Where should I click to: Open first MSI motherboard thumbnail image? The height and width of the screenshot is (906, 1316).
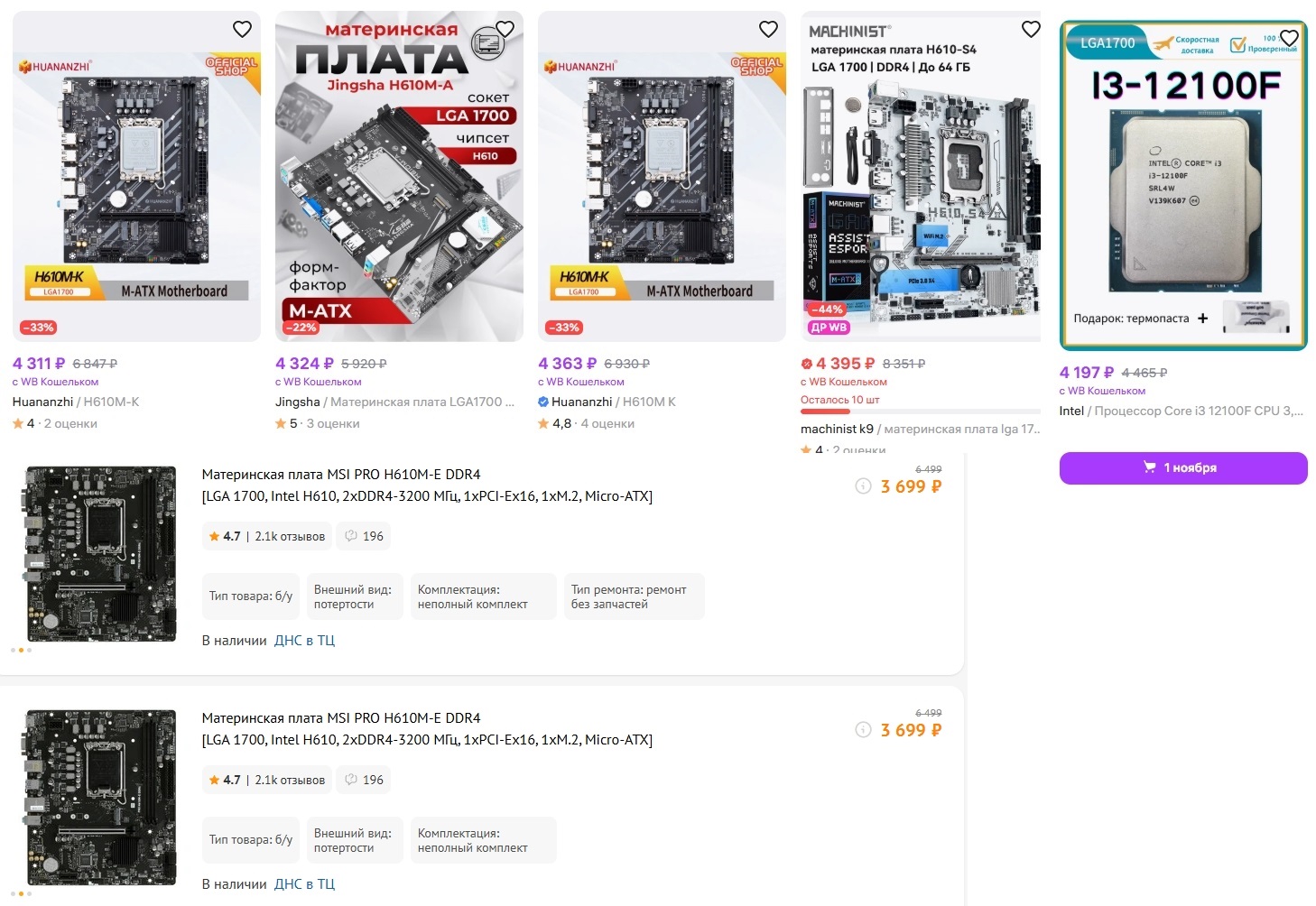click(101, 553)
